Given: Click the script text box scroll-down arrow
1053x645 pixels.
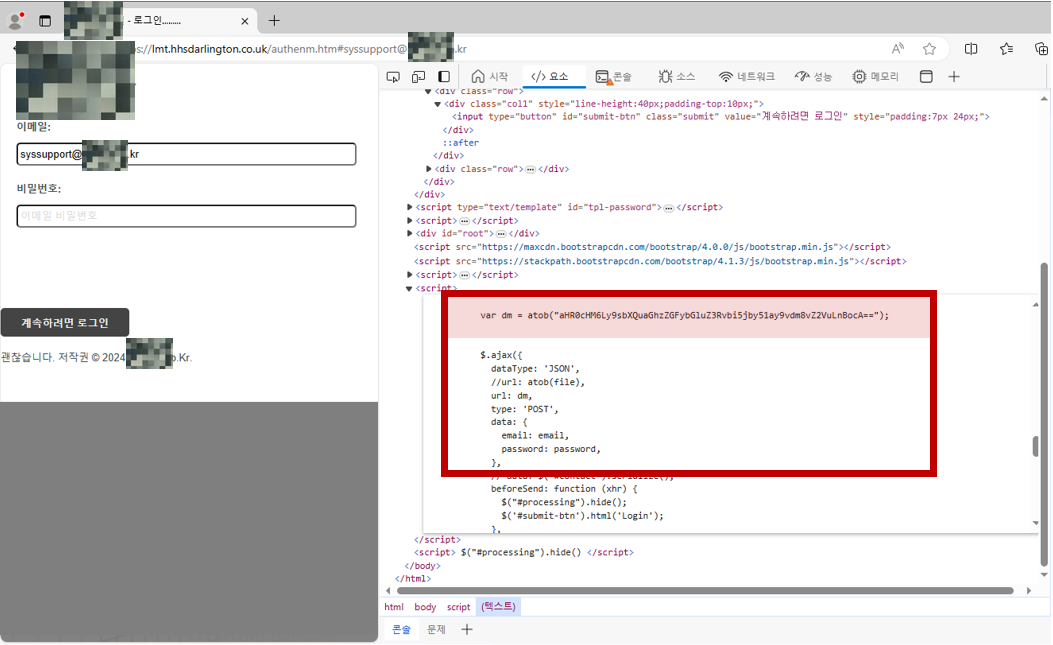Looking at the screenshot, I should [1036, 523].
